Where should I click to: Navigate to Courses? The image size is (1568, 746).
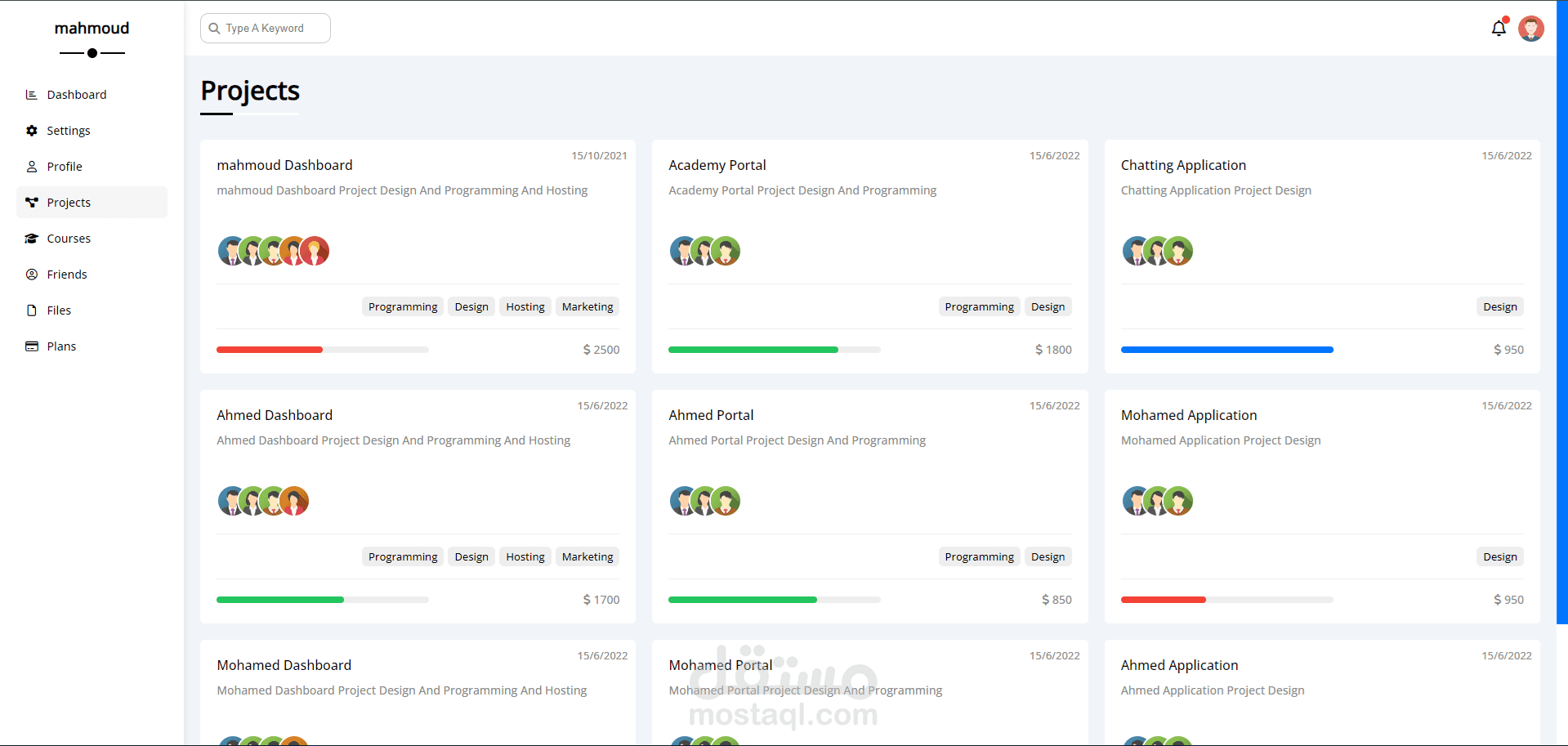click(92, 239)
